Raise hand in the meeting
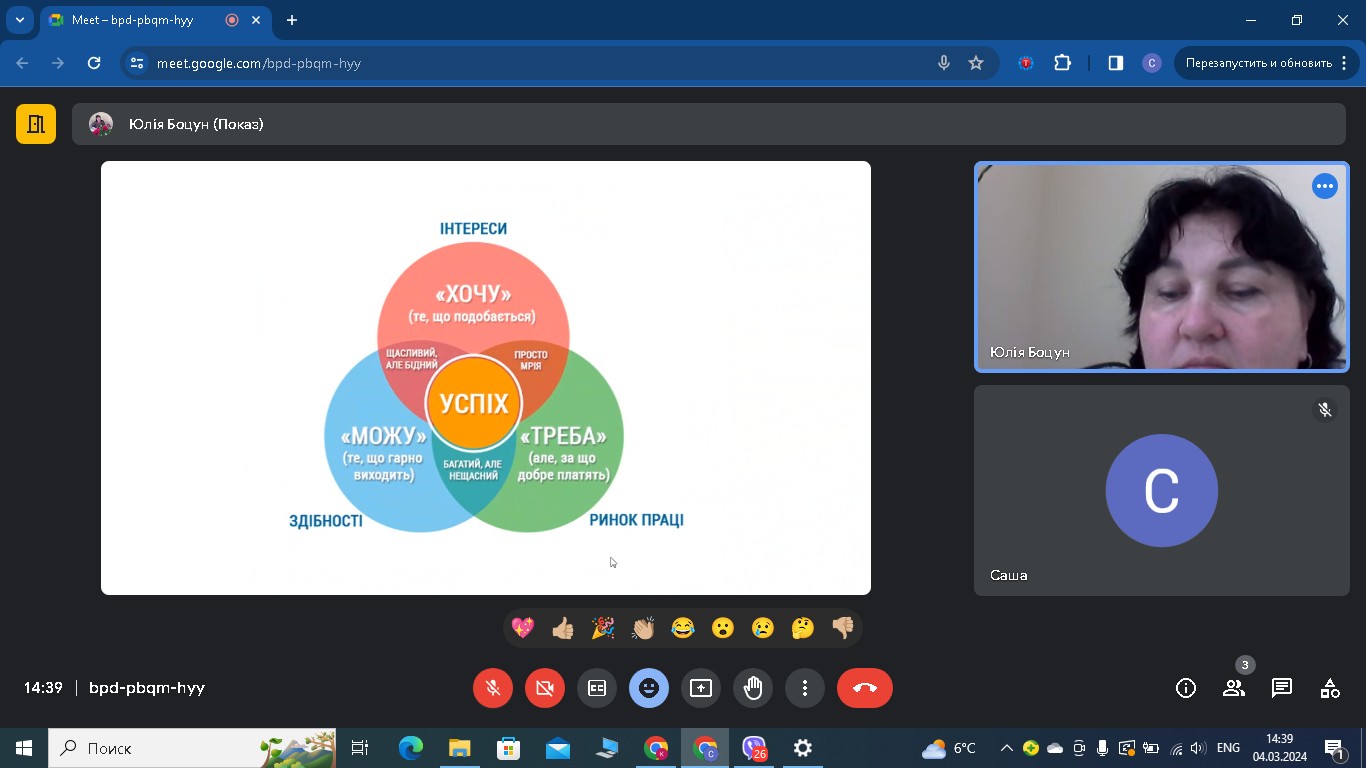The height and width of the screenshot is (768, 1366). click(x=753, y=688)
